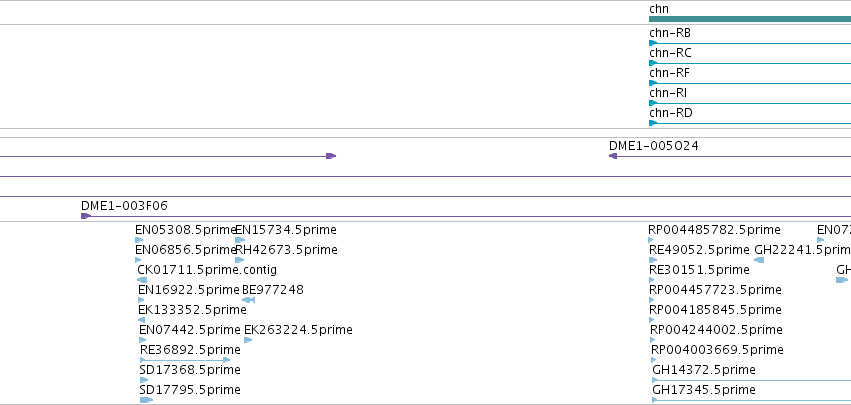Click the GH14372.5prime alignment line
This screenshot has height=405, width=851.
pos(752,381)
